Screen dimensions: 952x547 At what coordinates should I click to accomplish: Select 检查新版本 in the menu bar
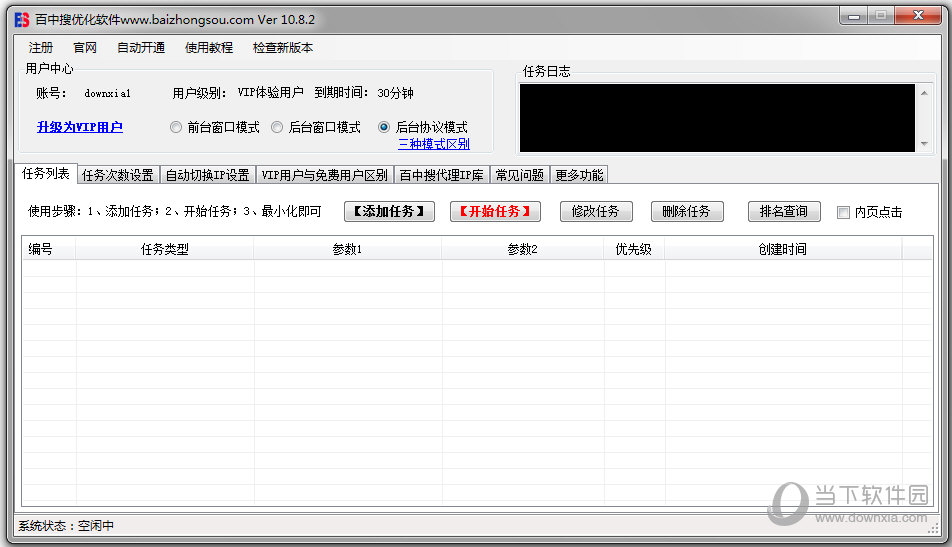(x=283, y=47)
